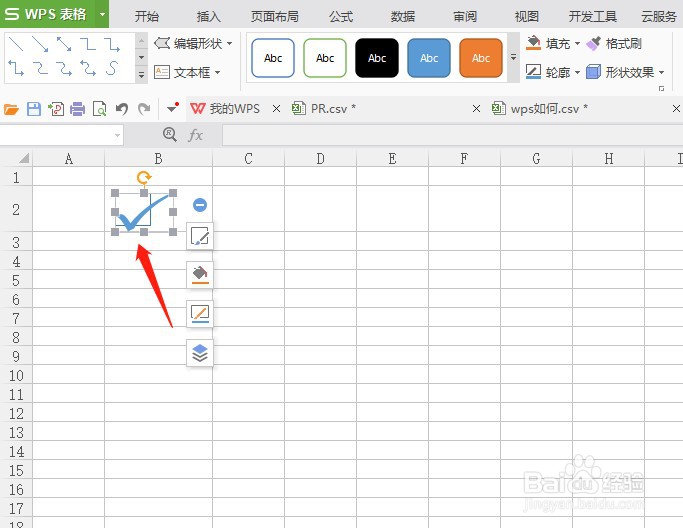Click the floating fill bucket icon

tap(200, 274)
